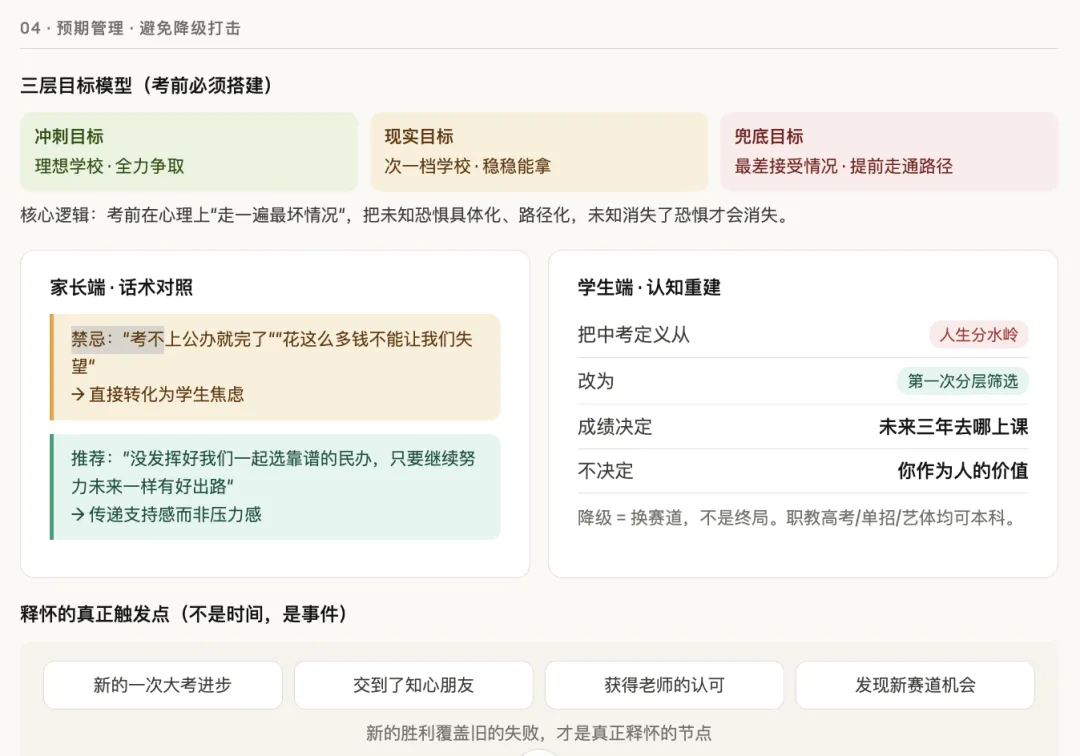
Task: Open the 家长端·话术对照 panel heading
Action: click(120, 287)
